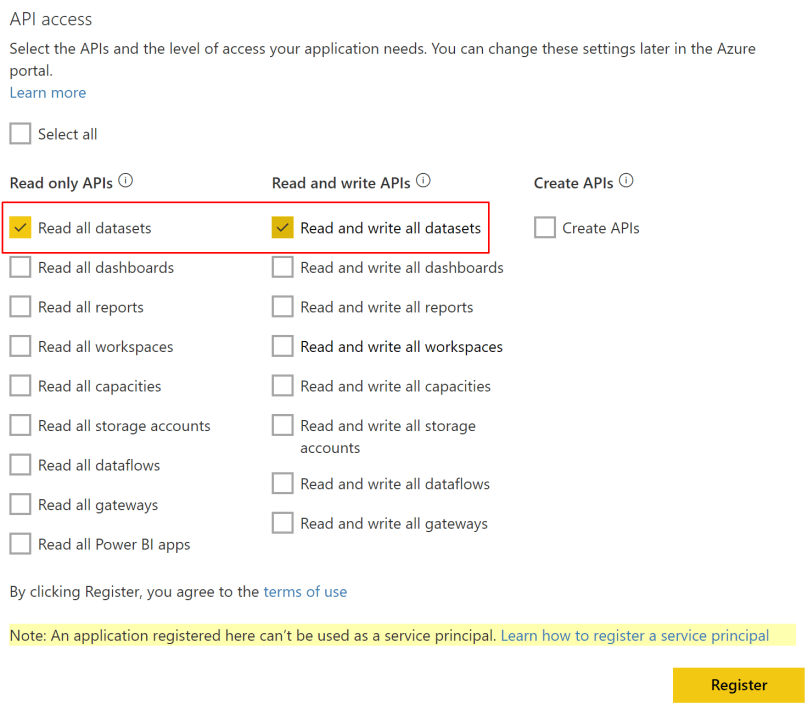The width and height of the screenshot is (808, 716).
Task: Enable Read all dashboards access
Action: pos(20,267)
